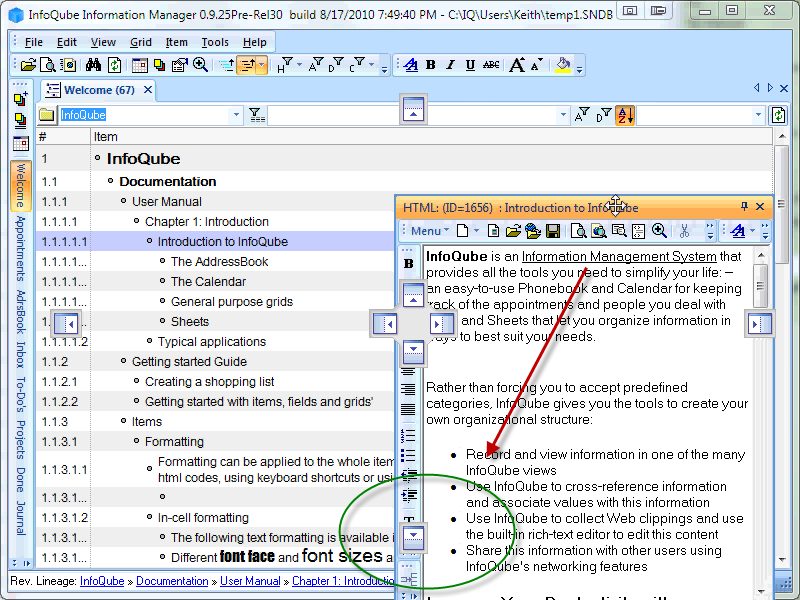Open the Edit menu
The height and width of the screenshot is (600, 800).
pos(66,42)
